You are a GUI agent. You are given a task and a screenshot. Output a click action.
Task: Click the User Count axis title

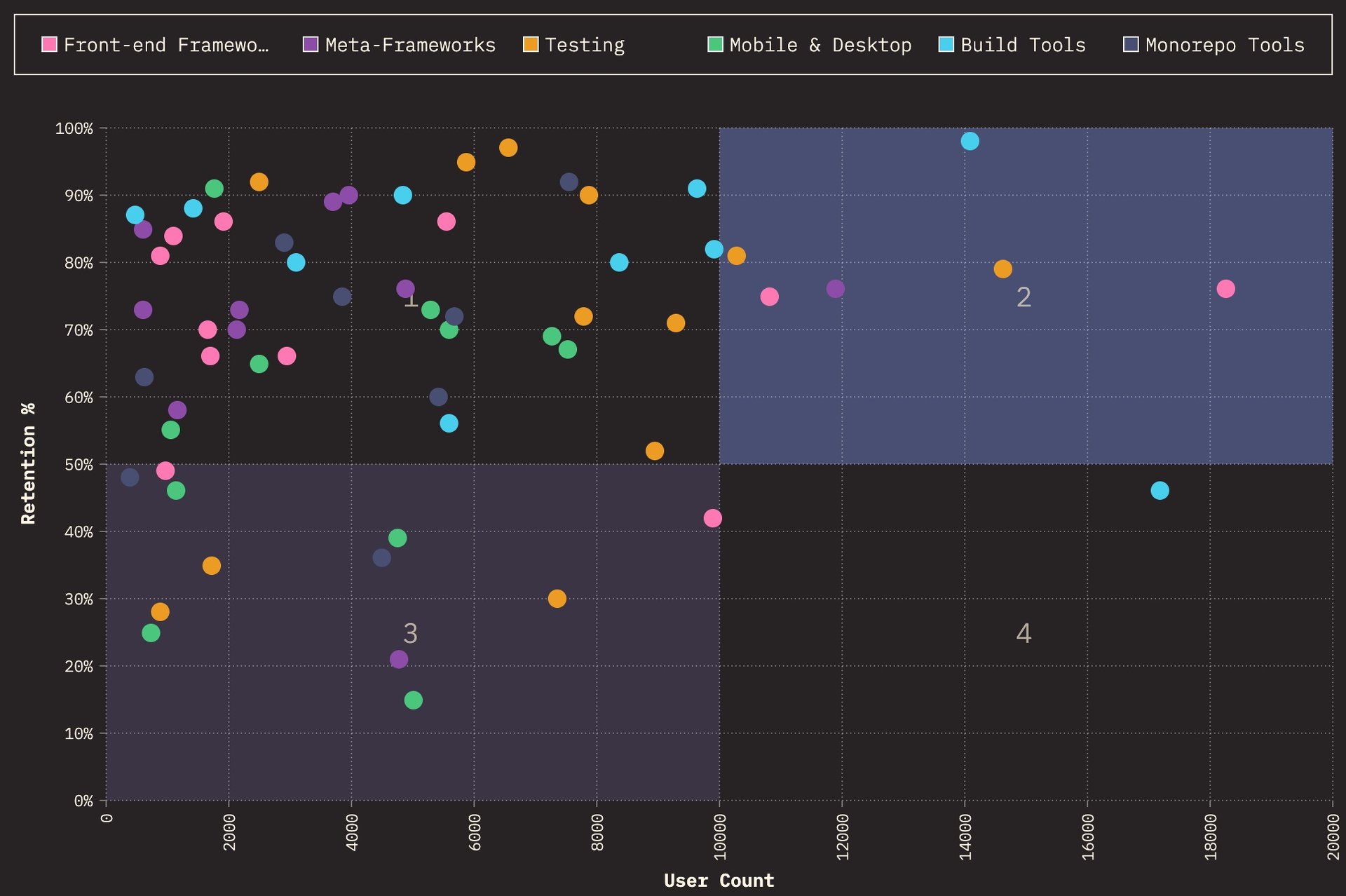pyautogui.click(x=719, y=881)
